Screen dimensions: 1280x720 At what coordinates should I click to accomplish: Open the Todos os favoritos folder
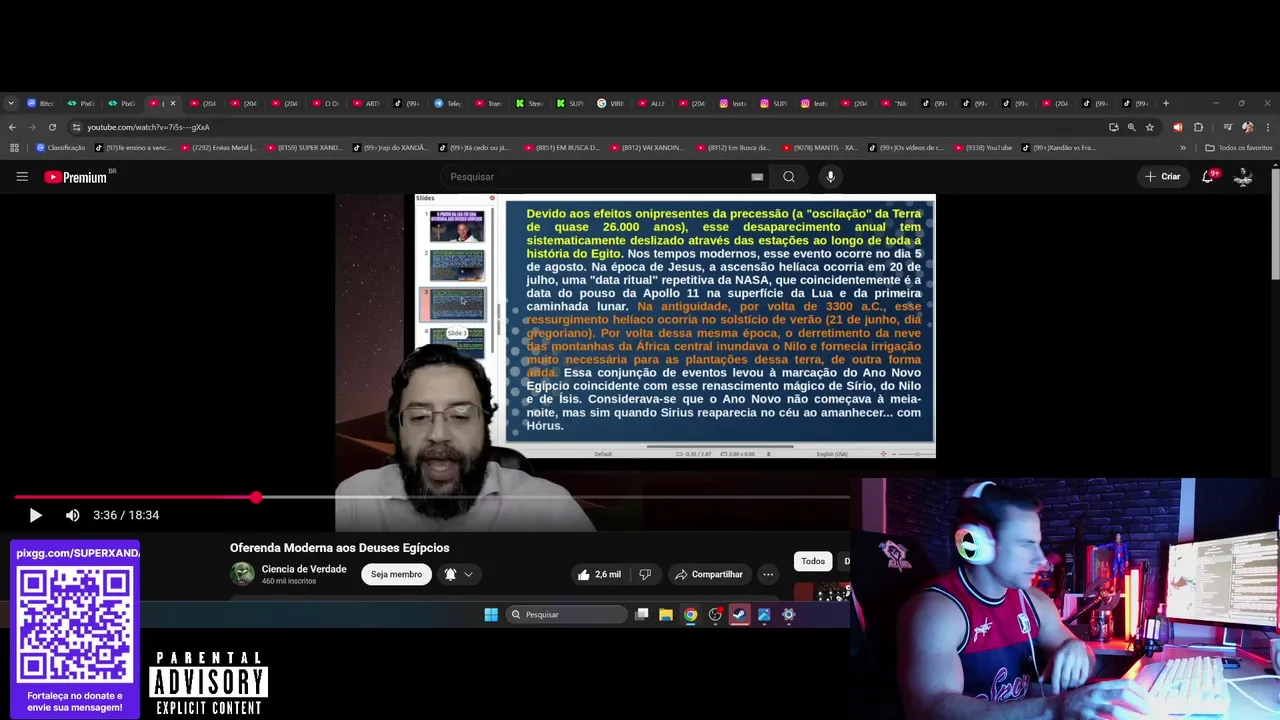pyautogui.click(x=1239, y=147)
